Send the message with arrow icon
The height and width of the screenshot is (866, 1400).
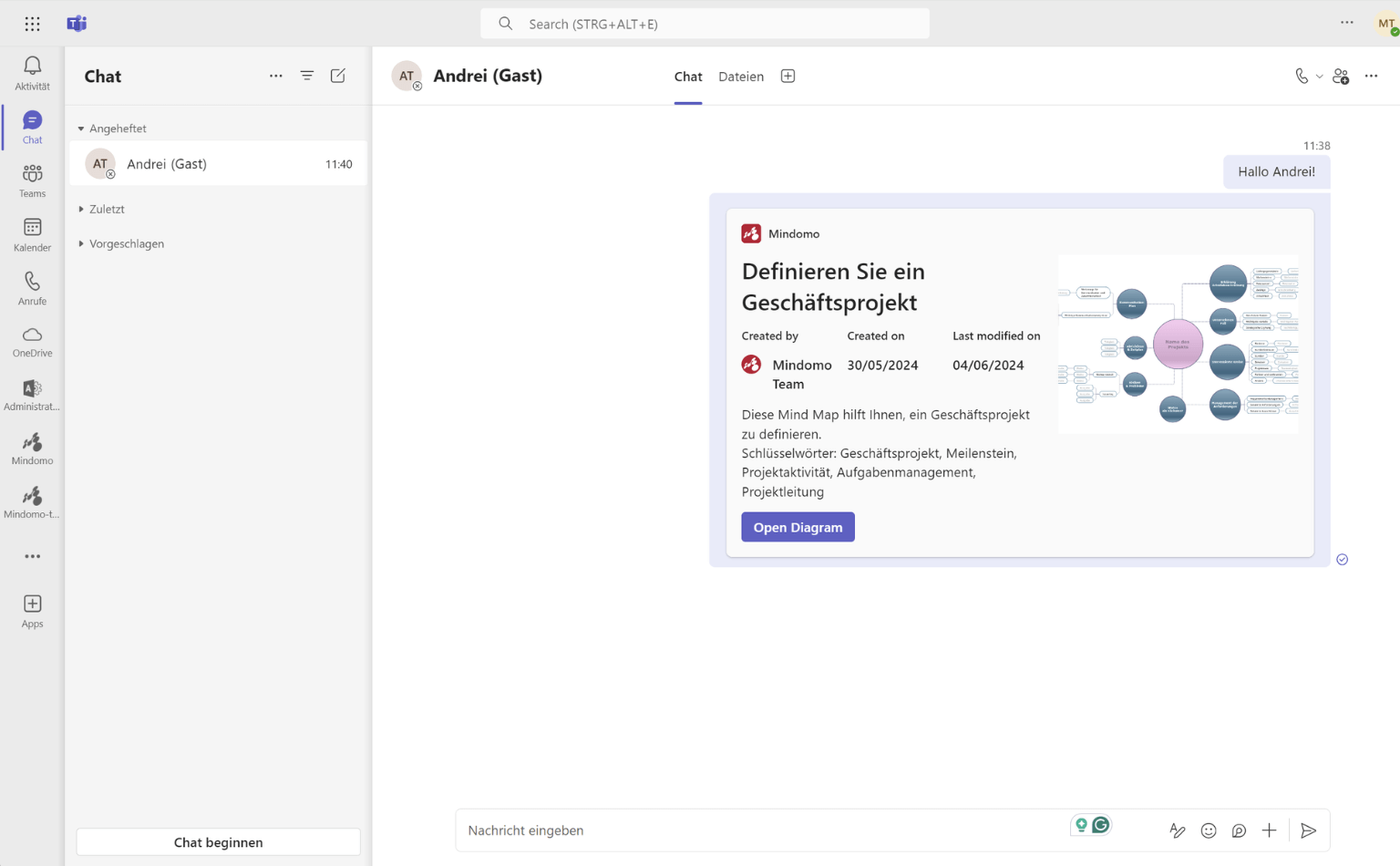tap(1309, 830)
